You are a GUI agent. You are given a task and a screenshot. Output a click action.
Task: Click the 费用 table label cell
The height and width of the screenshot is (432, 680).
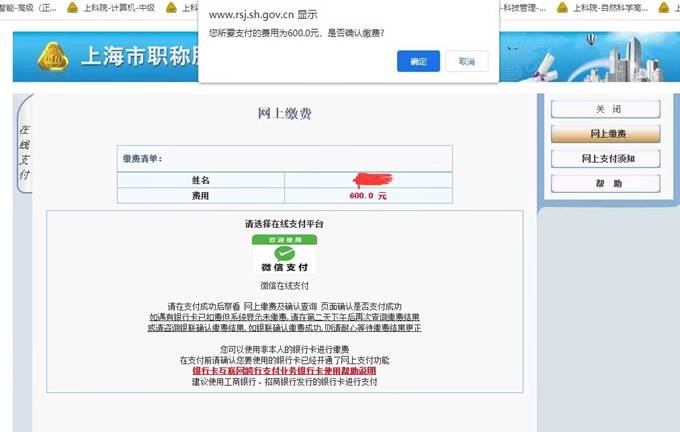pyautogui.click(x=201, y=196)
